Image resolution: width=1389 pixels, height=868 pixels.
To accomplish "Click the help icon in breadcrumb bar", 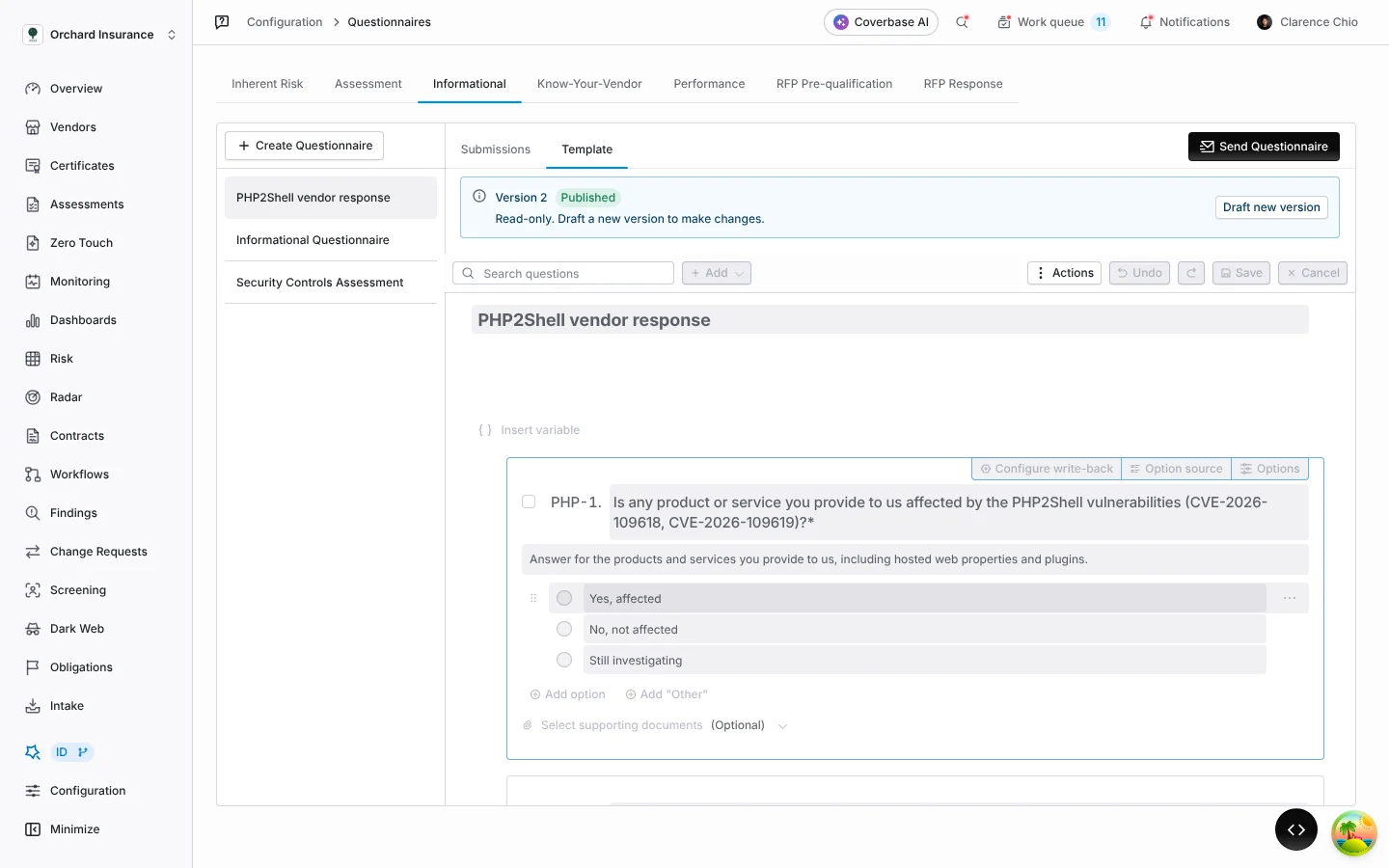I will click(222, 21).
